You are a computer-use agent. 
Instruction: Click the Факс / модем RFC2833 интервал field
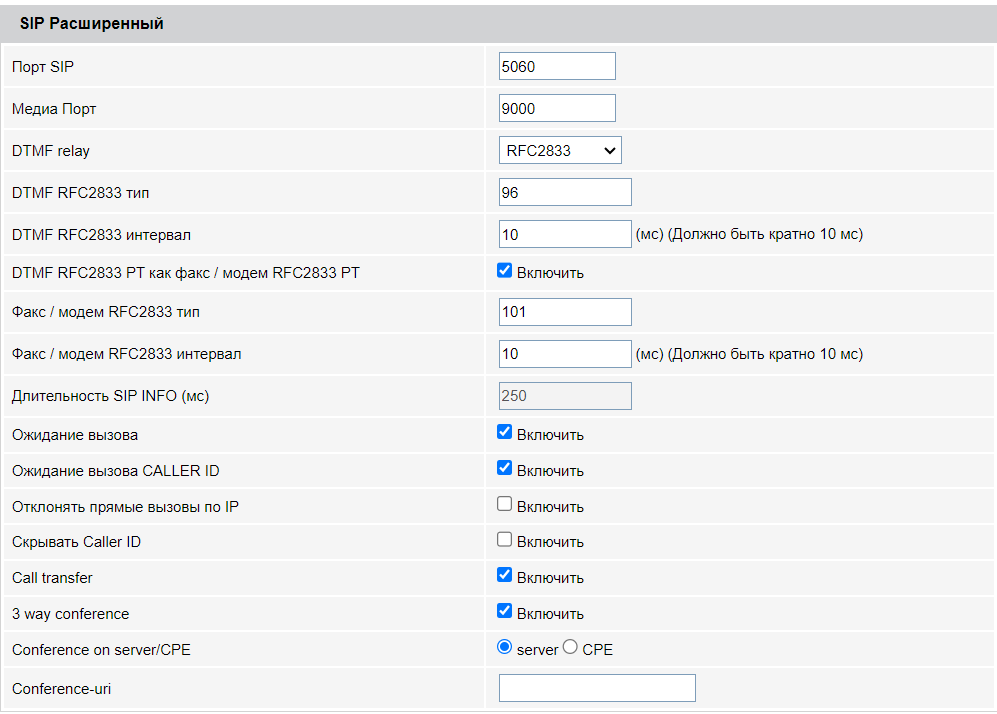click(x=565, y=354)
